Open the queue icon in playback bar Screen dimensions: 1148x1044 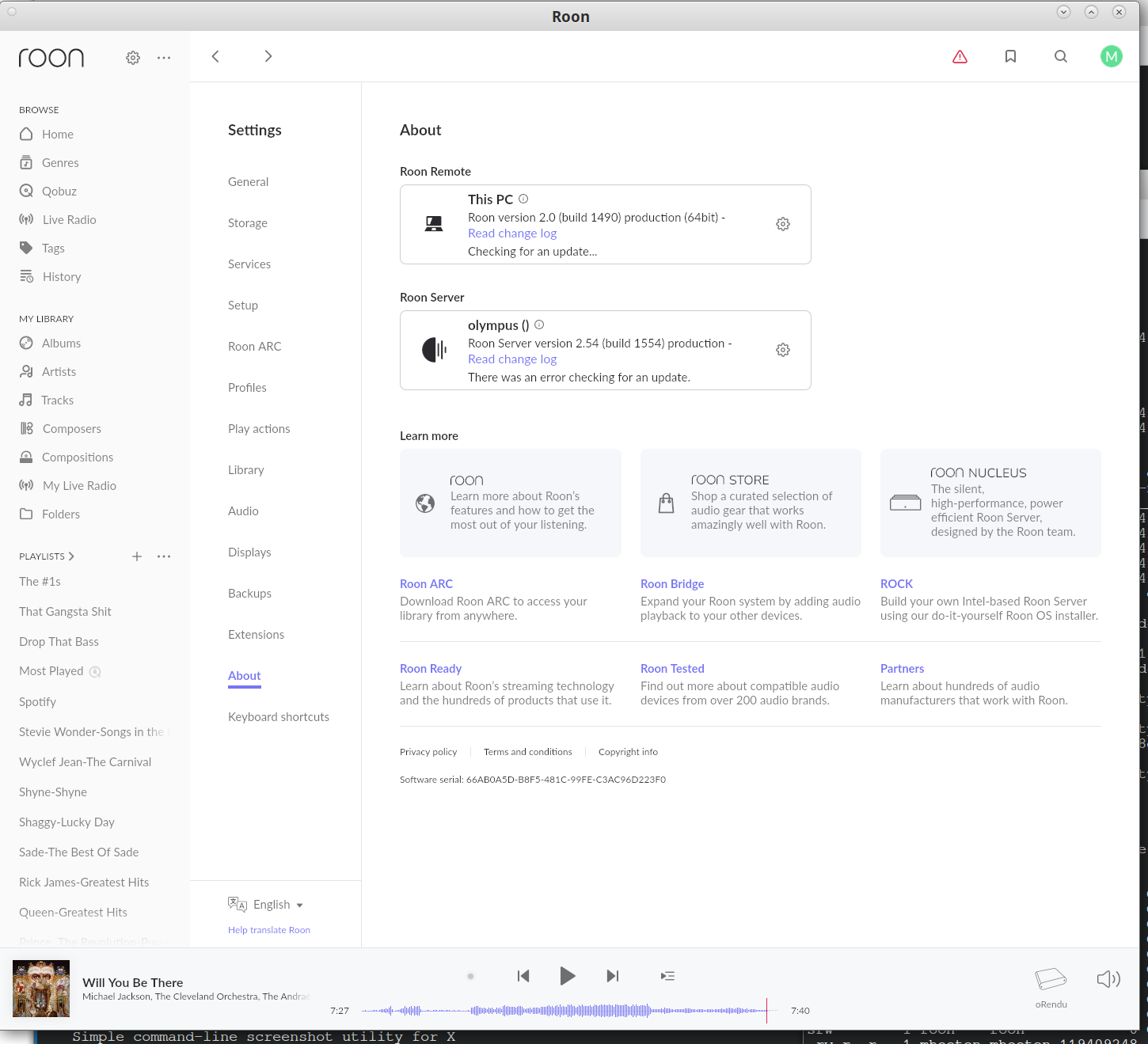667,976
